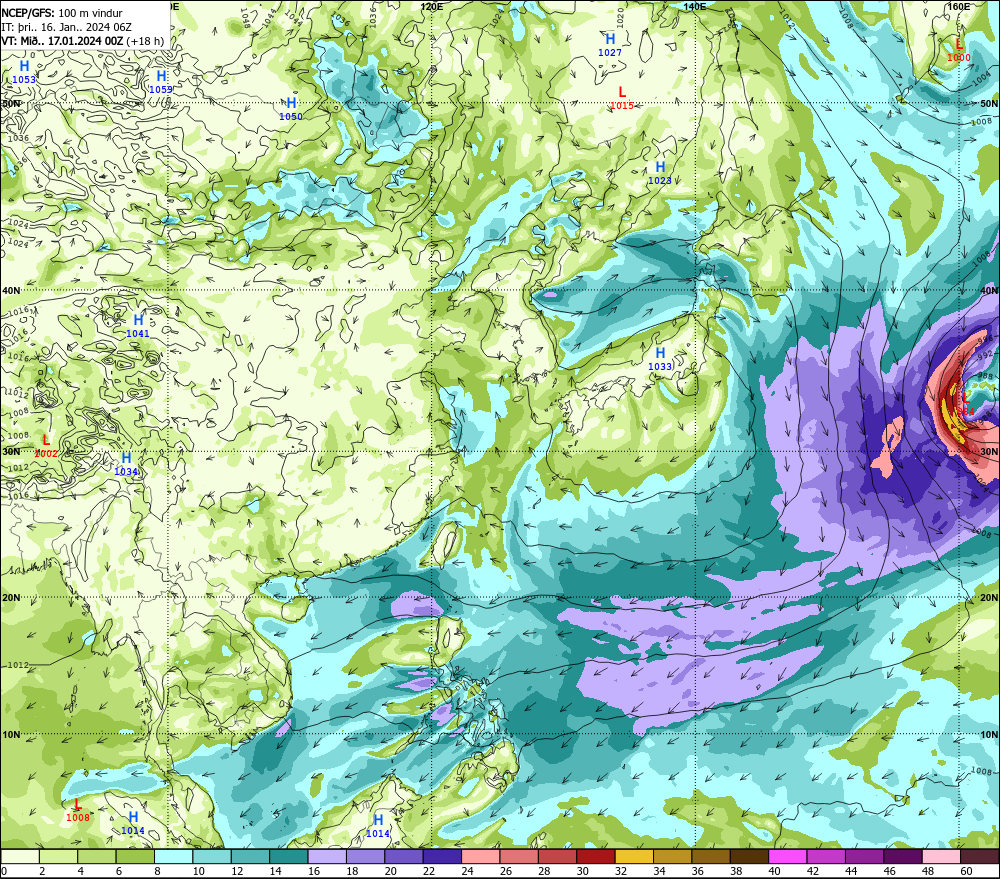1000x879 pixels.
Task: Click the dark brown 38–40 legend swatch
Action: tap(749, 856)
